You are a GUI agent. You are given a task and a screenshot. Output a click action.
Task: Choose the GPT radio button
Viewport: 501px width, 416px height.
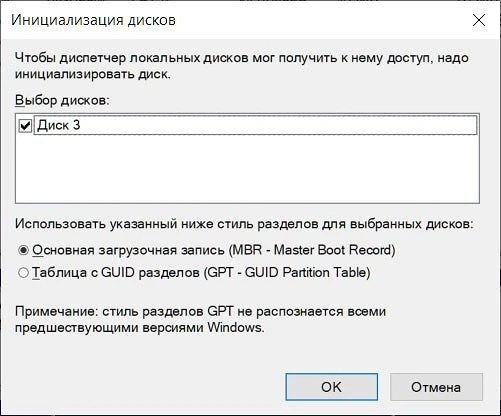click(23, 273)
